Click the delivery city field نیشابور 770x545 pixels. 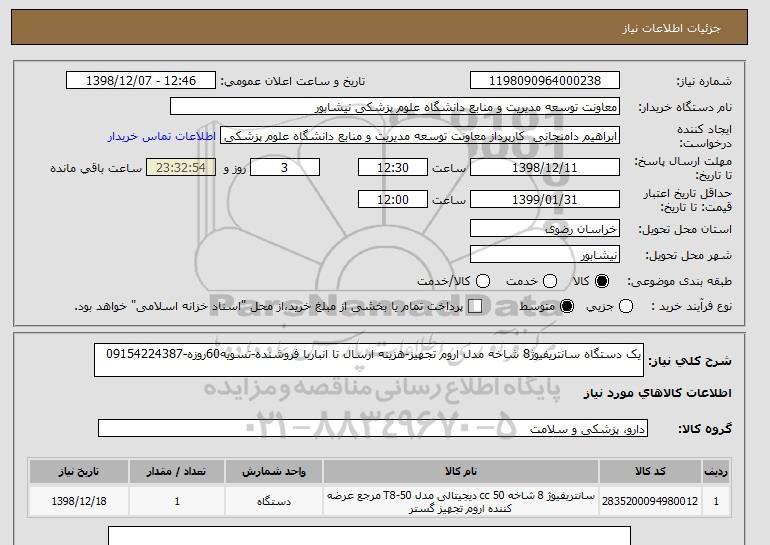click(545, 255)
